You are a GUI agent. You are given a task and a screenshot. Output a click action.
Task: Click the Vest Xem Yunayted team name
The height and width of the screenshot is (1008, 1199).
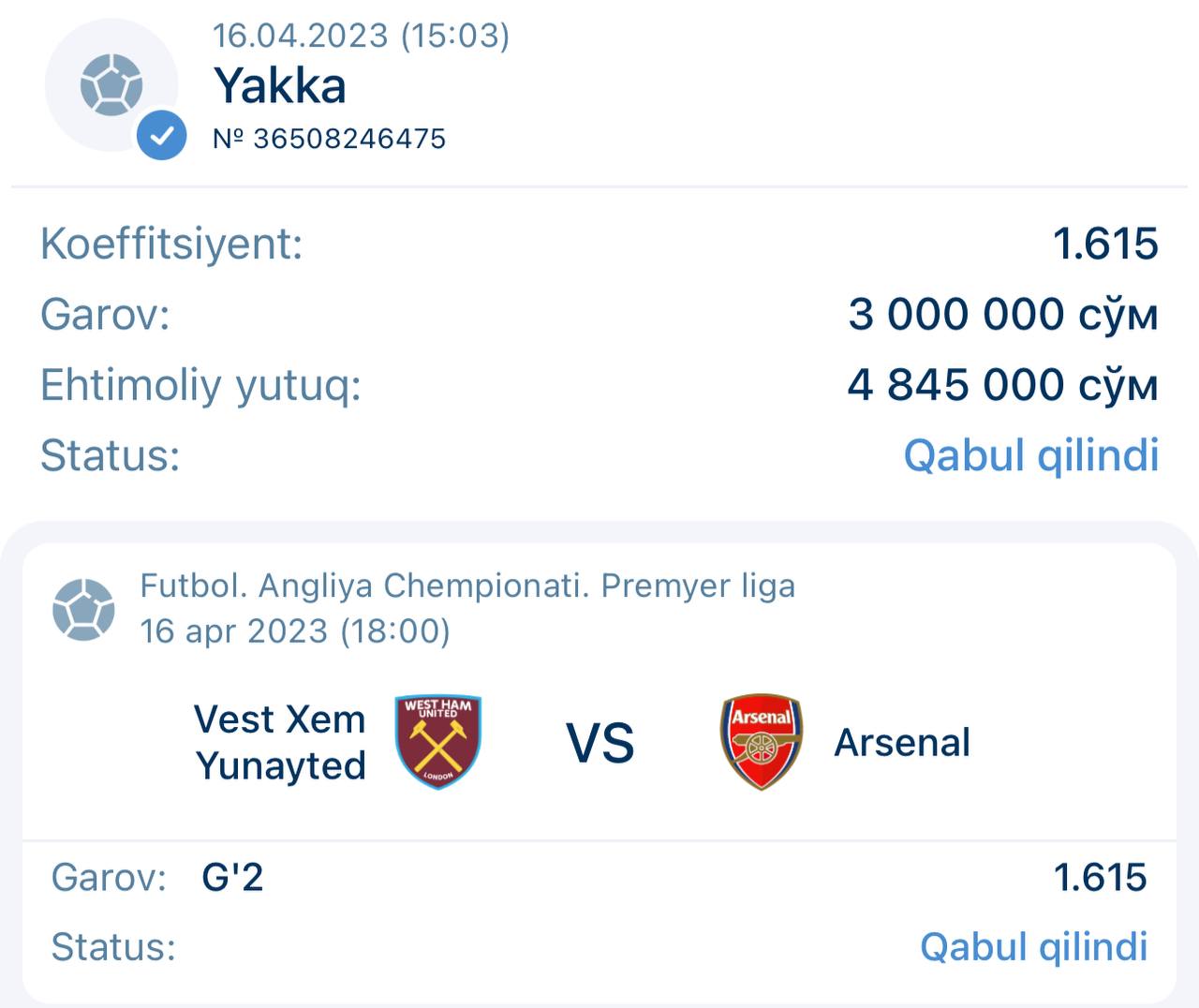point(280,742)
